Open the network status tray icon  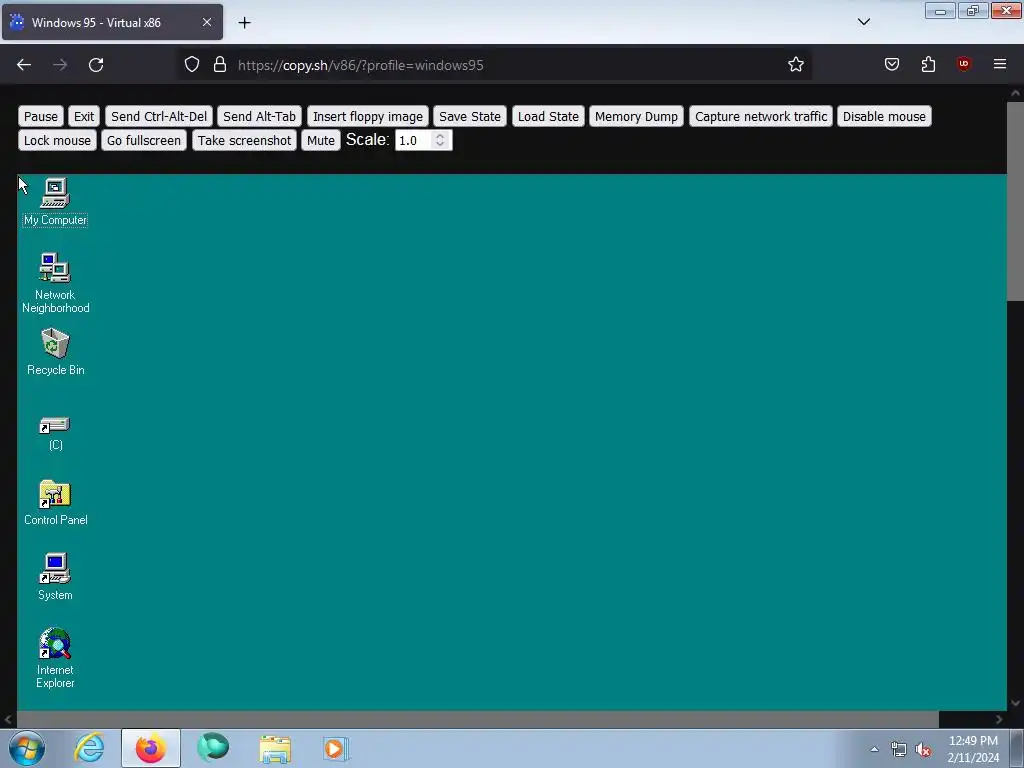pyautogui.click(x=899, y=749)
